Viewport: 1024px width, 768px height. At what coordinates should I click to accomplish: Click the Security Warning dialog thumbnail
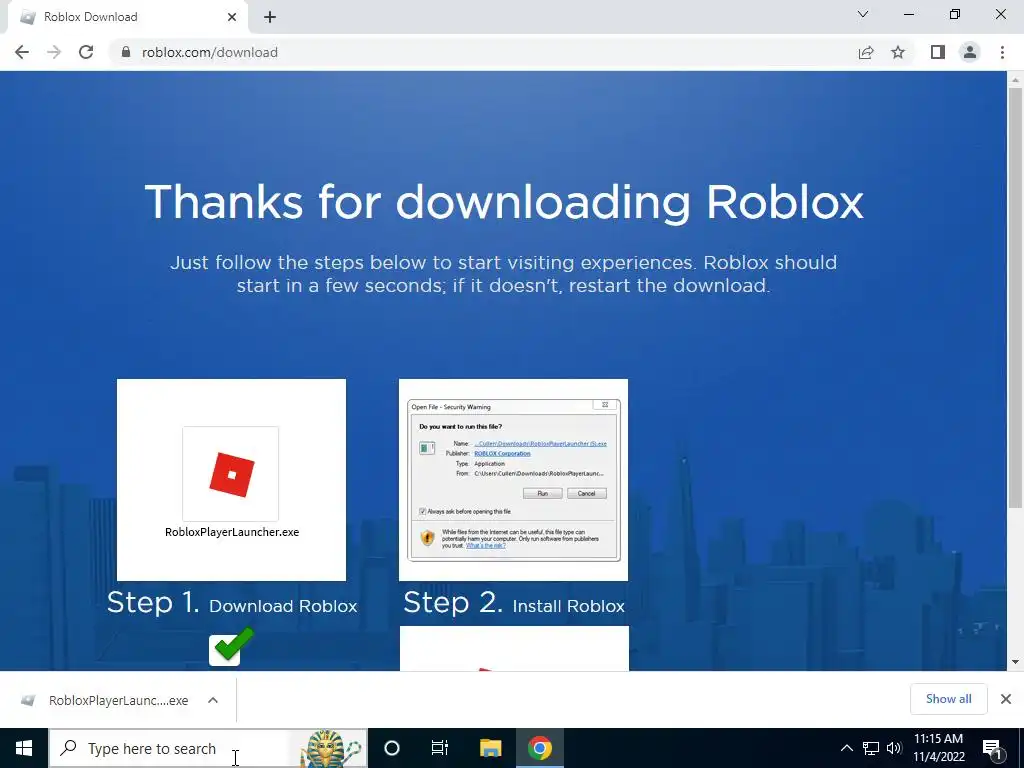[513, 479]
